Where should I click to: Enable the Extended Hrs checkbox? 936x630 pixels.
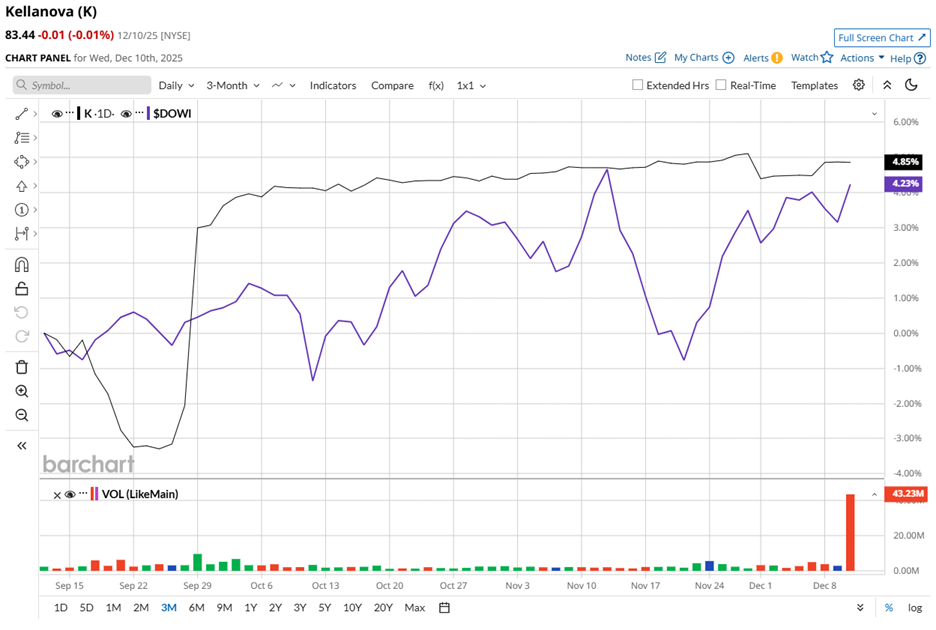pyautogui.click(x=638, y=85)
